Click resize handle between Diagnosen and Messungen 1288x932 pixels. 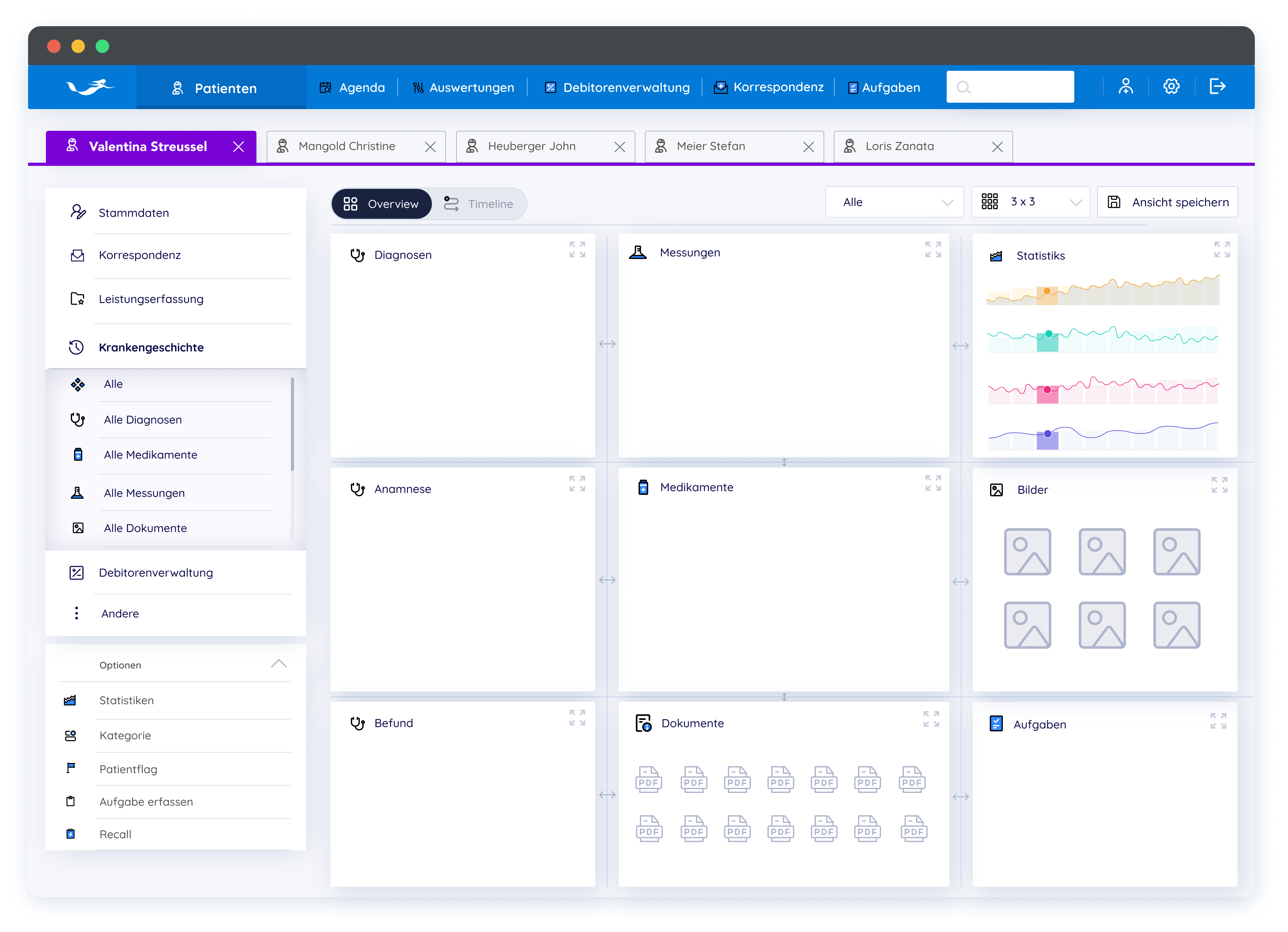607,344
